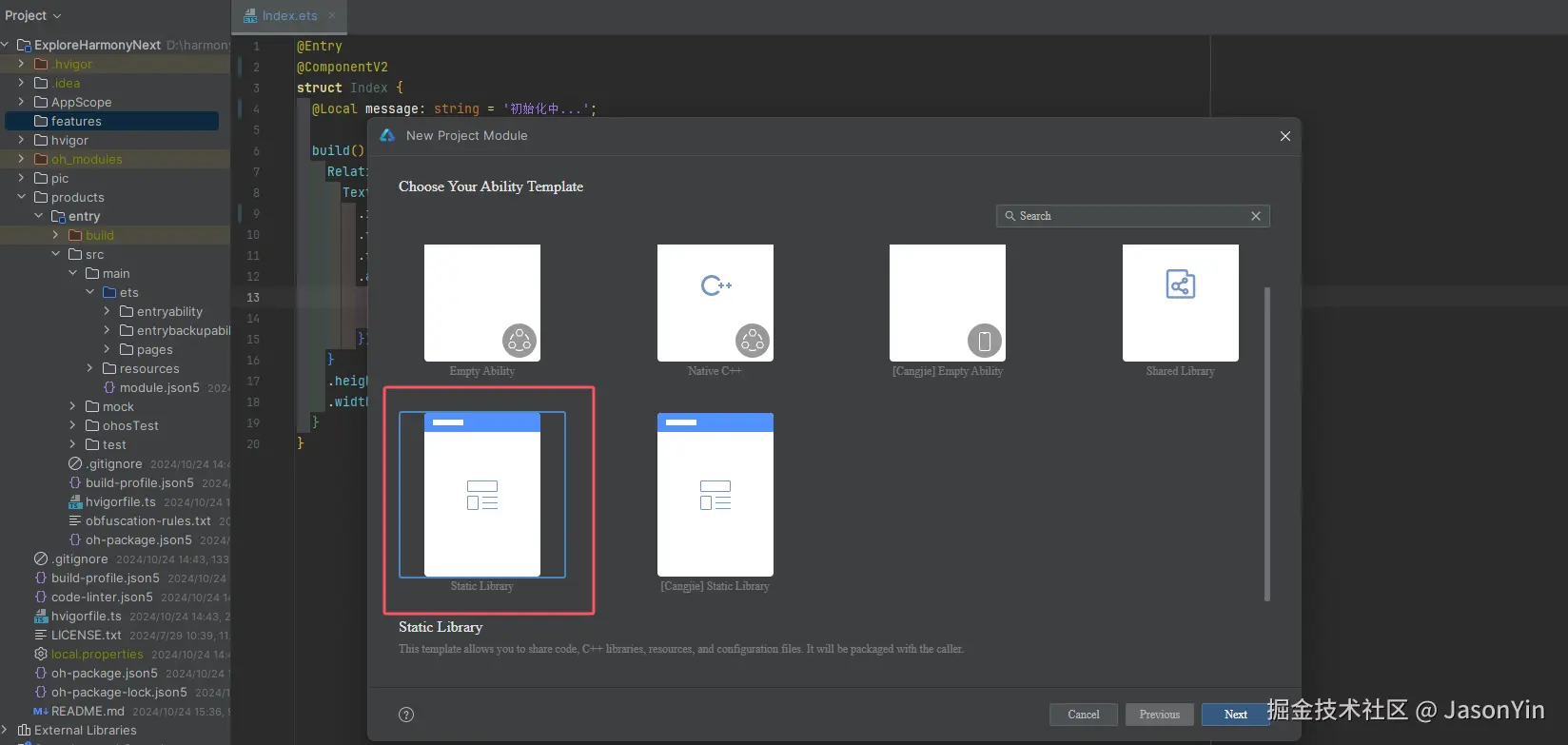Image resolution: width=1568 pixels, height=745 pixels.
Task: Select the Shared Library template
Action: click(x=1181, y=303)
